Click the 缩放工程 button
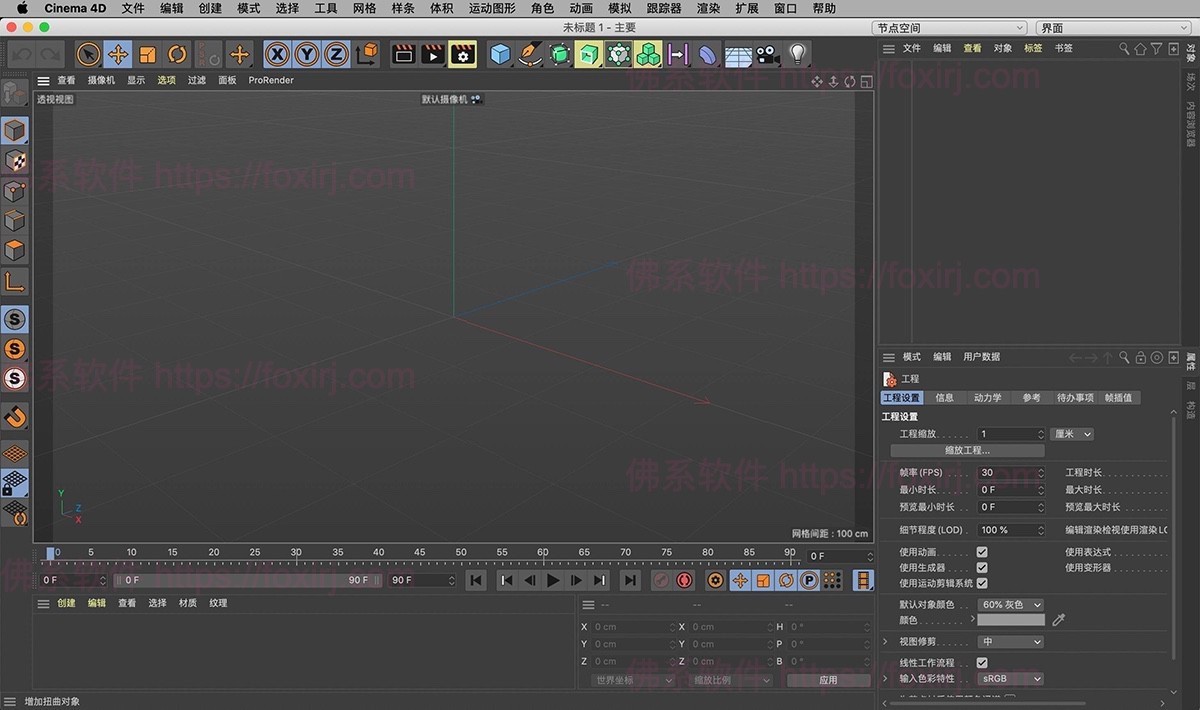 [x=969, y=448]
